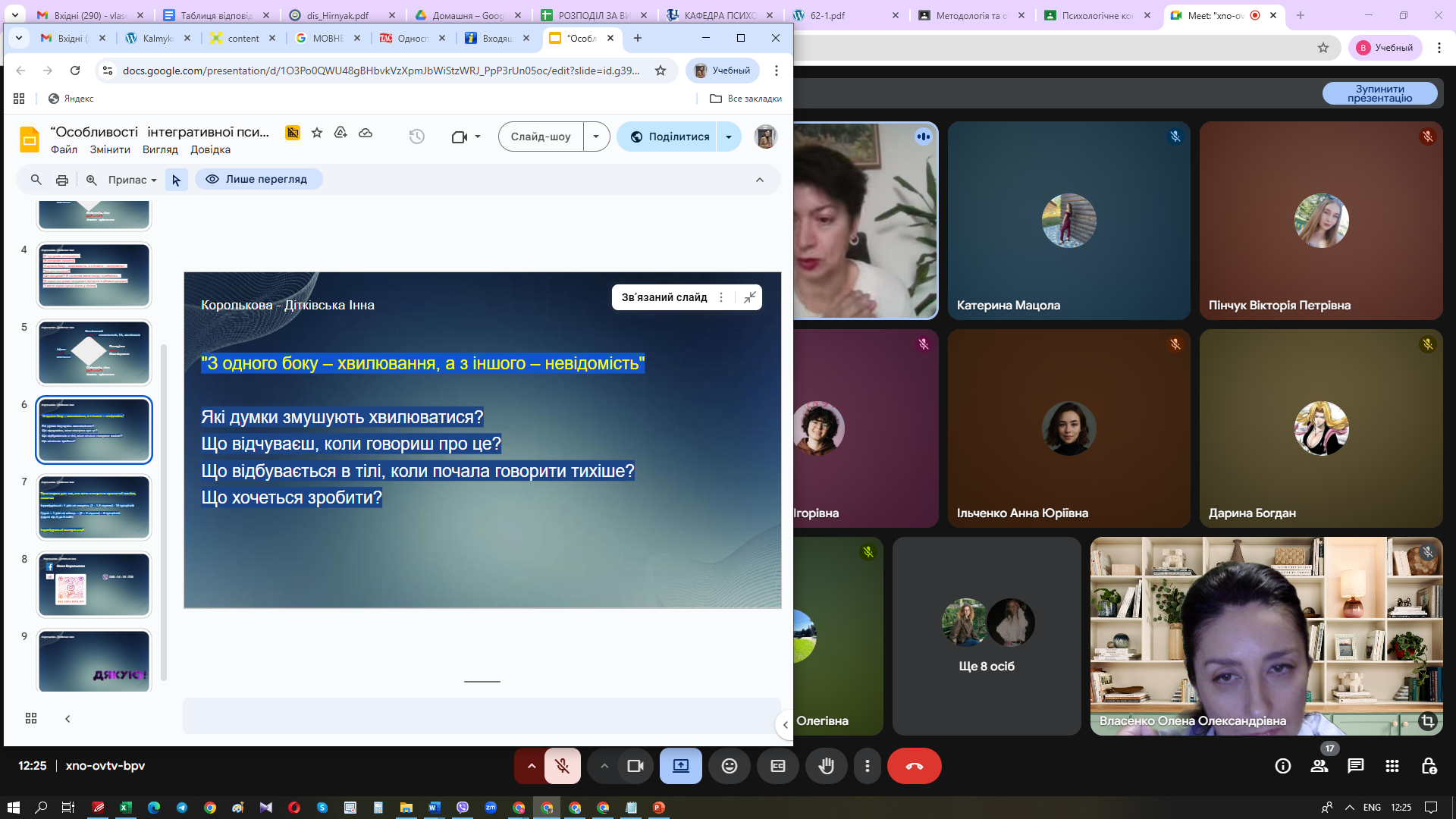
Task: Expand the Слайд-шоу dropdown arrow
Action: click(x=596, y=136)
